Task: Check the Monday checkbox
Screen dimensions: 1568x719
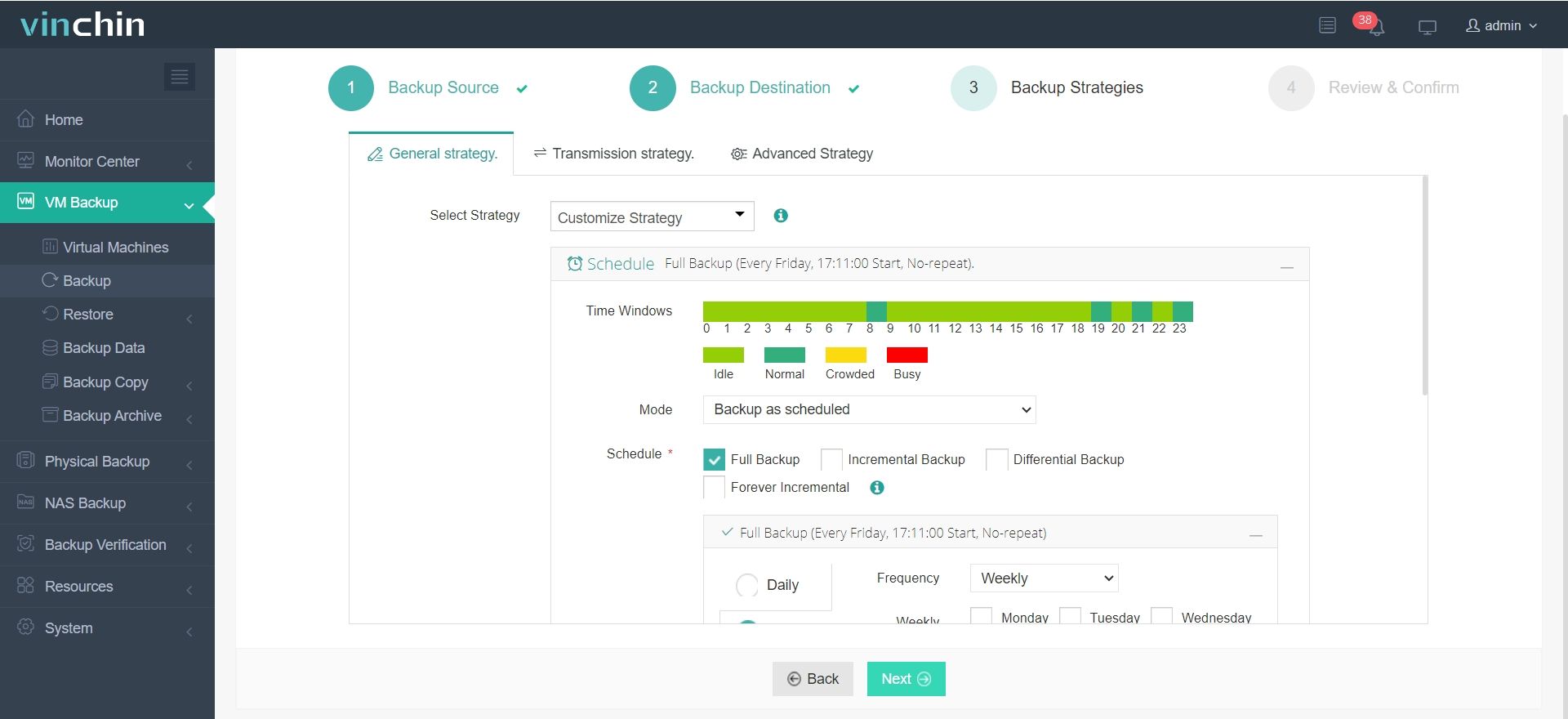Action: (x=982, y=615)
